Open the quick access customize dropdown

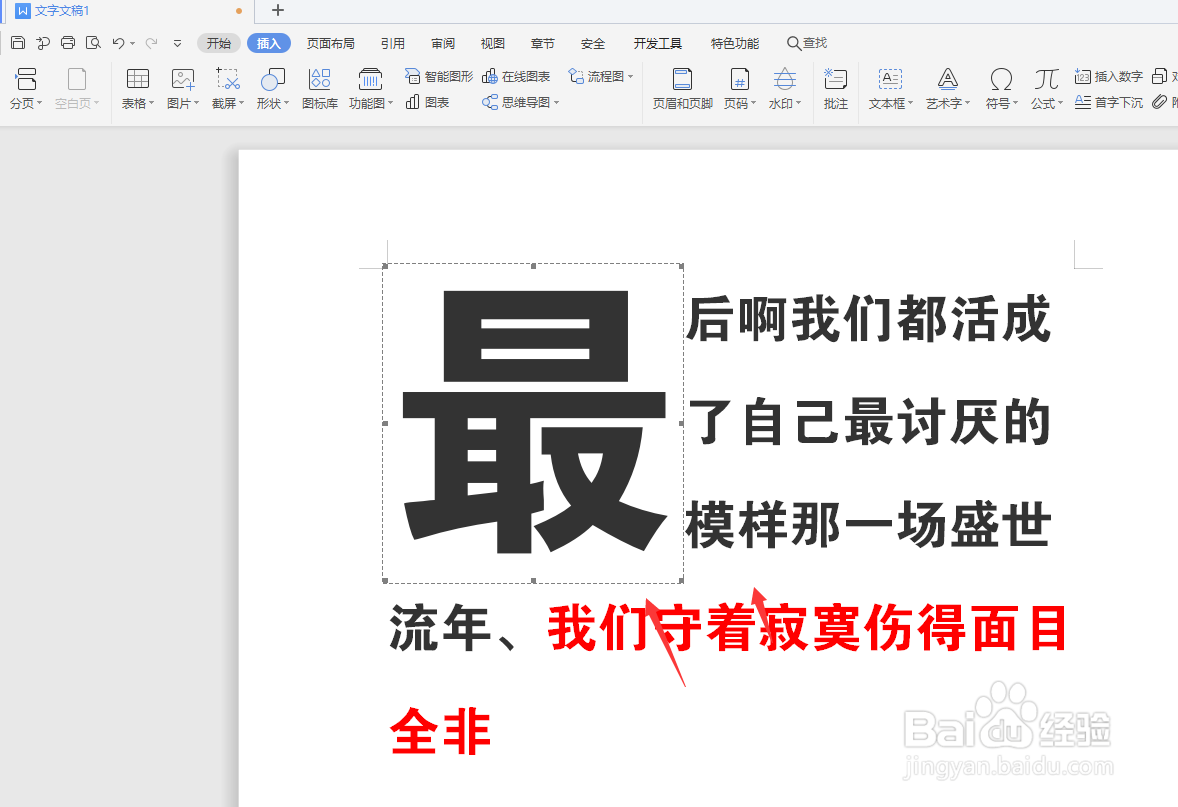pyautogui.click(x=177, y=44)
